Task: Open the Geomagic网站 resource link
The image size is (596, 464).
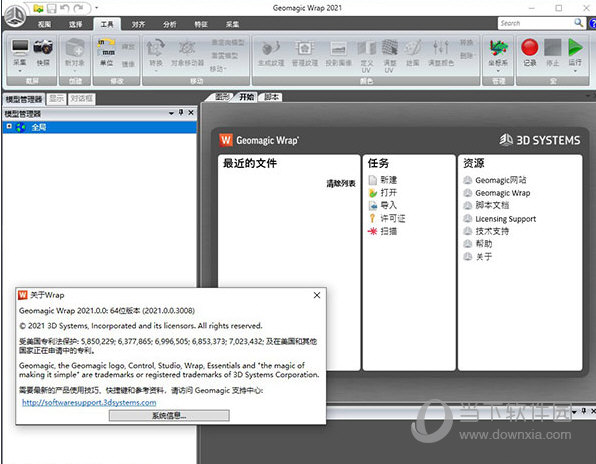Action: pyautogui.click(x=501, y=180)
